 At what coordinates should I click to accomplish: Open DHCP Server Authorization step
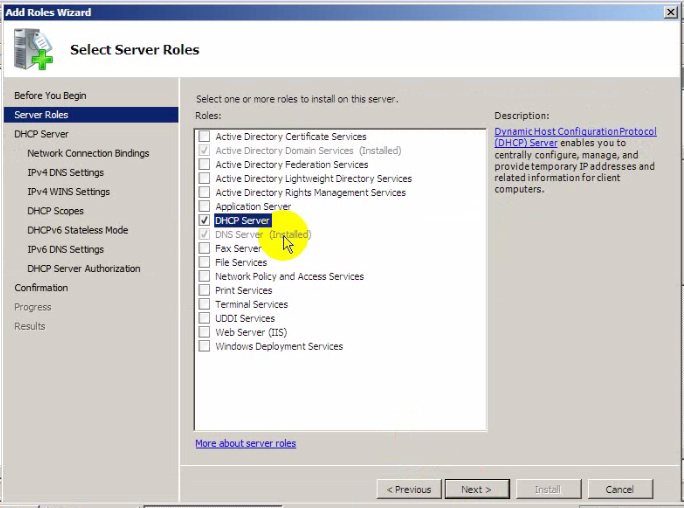84,268
